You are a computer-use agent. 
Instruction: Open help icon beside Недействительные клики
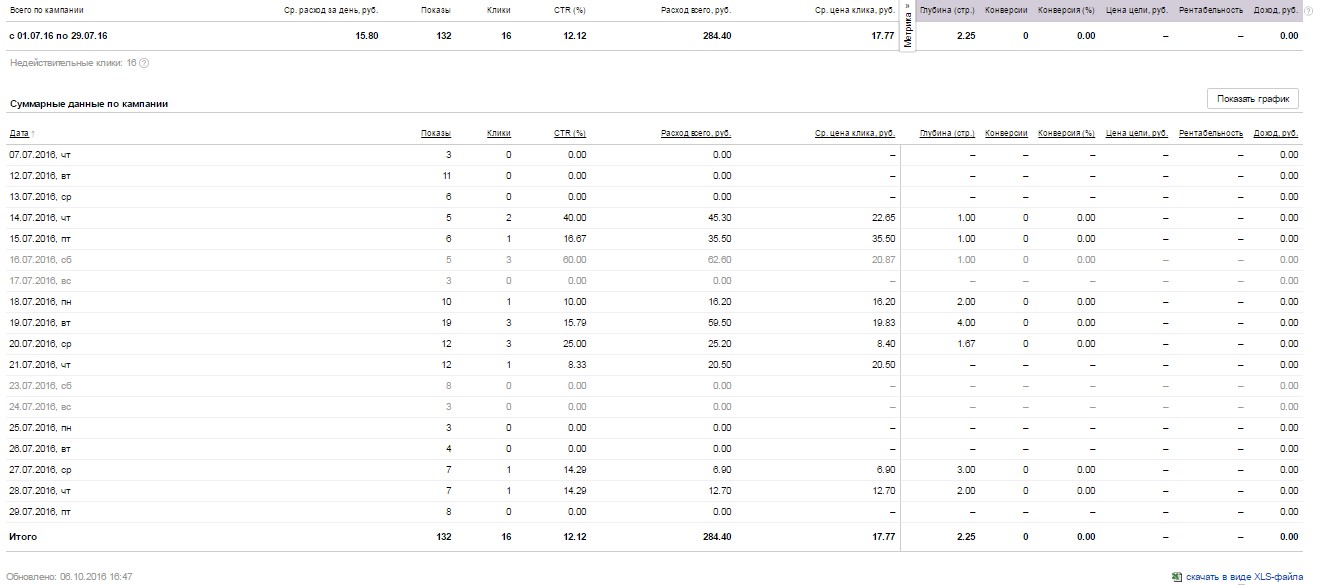tap(144, 63)
